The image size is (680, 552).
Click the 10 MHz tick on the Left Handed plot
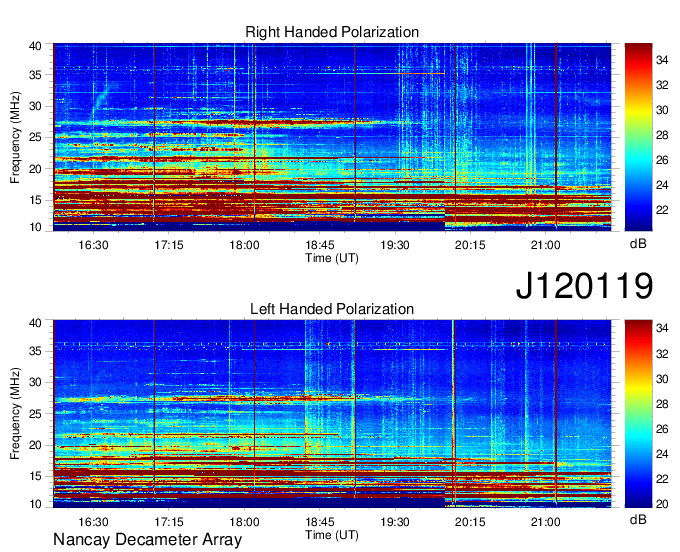35,504
